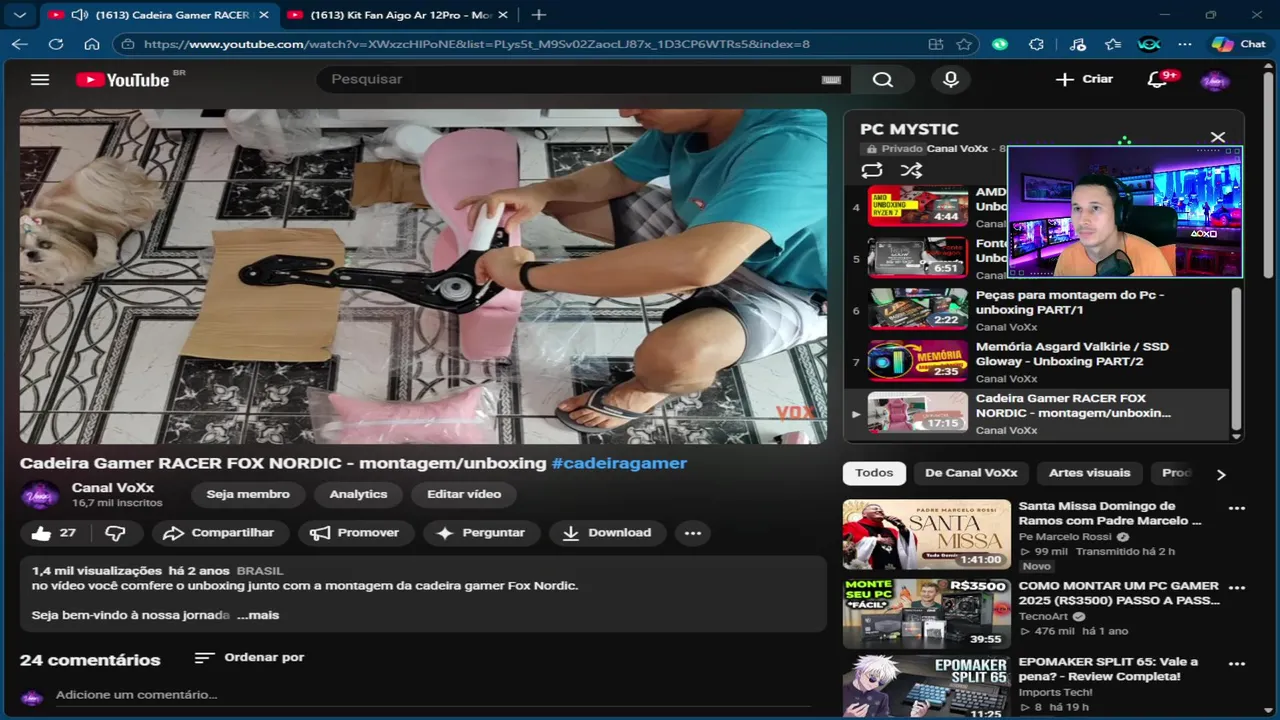Go back with browser back arrow
This screenshot has width=1280, height=720.
pos(20,44)
